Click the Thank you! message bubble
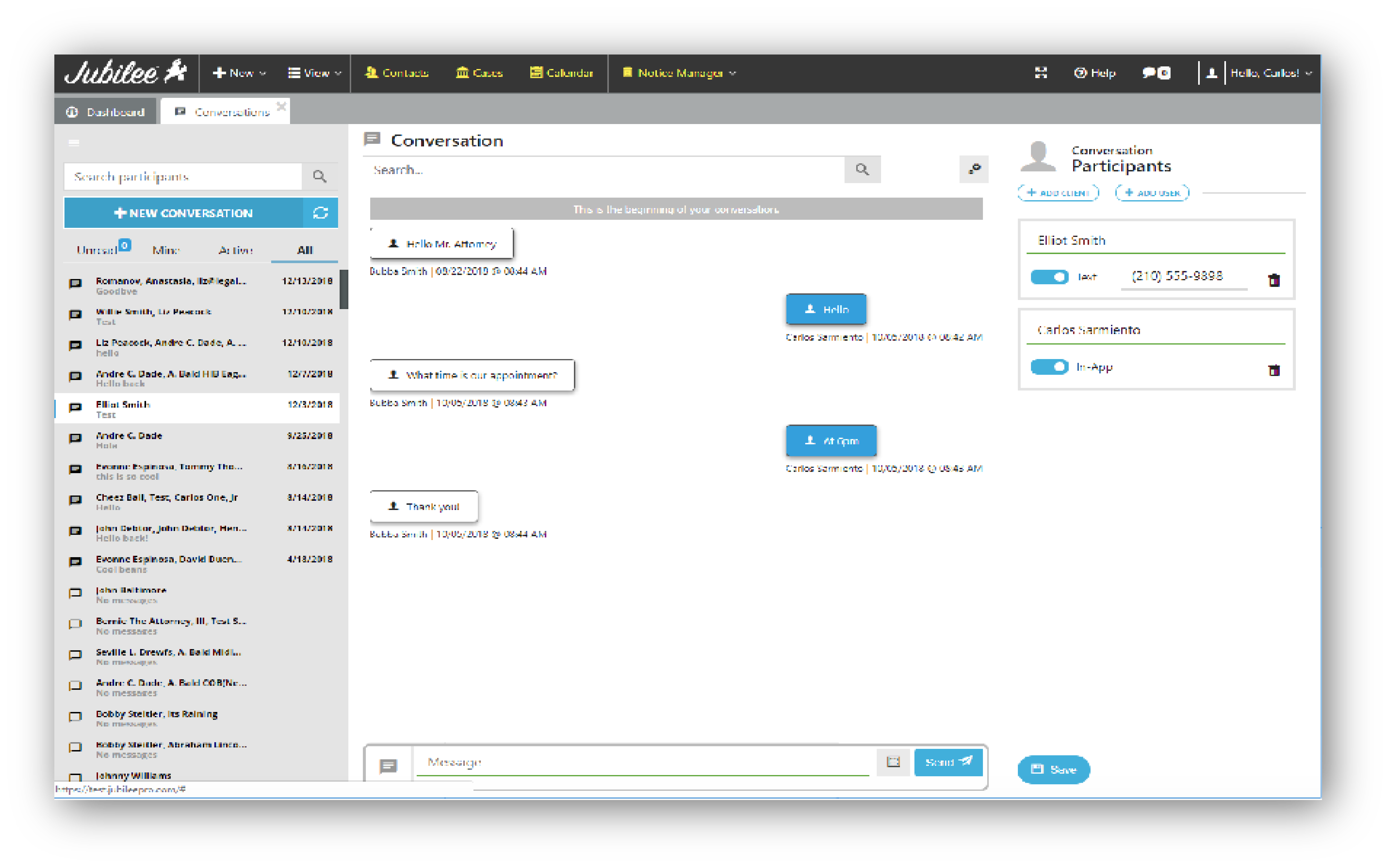The width and height of the screenshot is (1390, 868). (424, 506)
